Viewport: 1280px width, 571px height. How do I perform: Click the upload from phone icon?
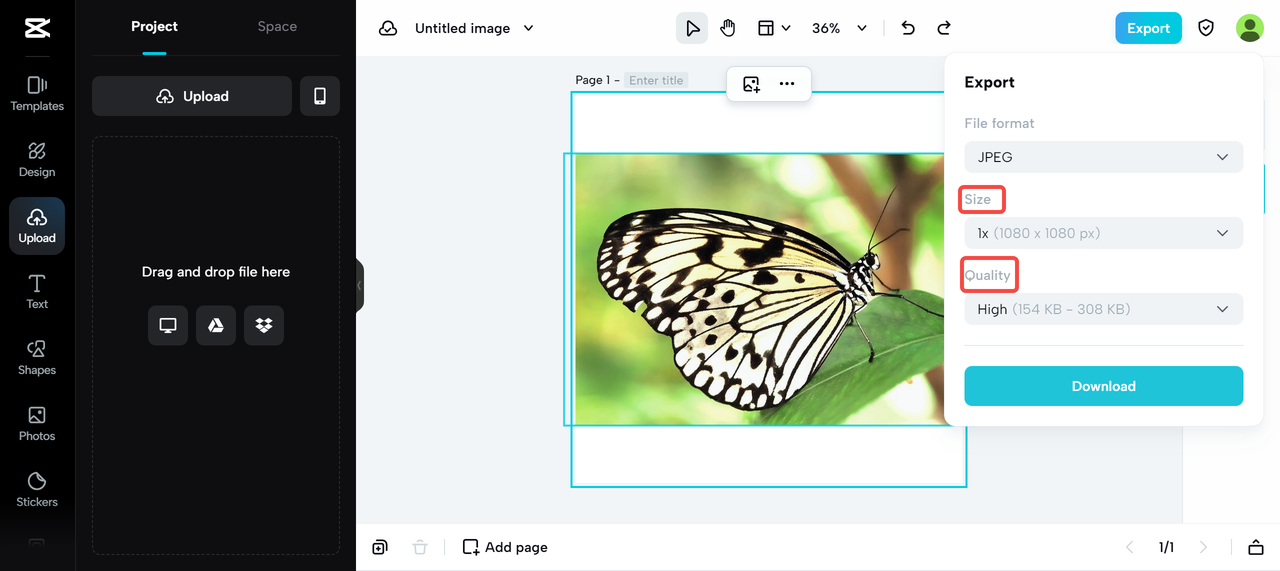(x=320, y=96)
